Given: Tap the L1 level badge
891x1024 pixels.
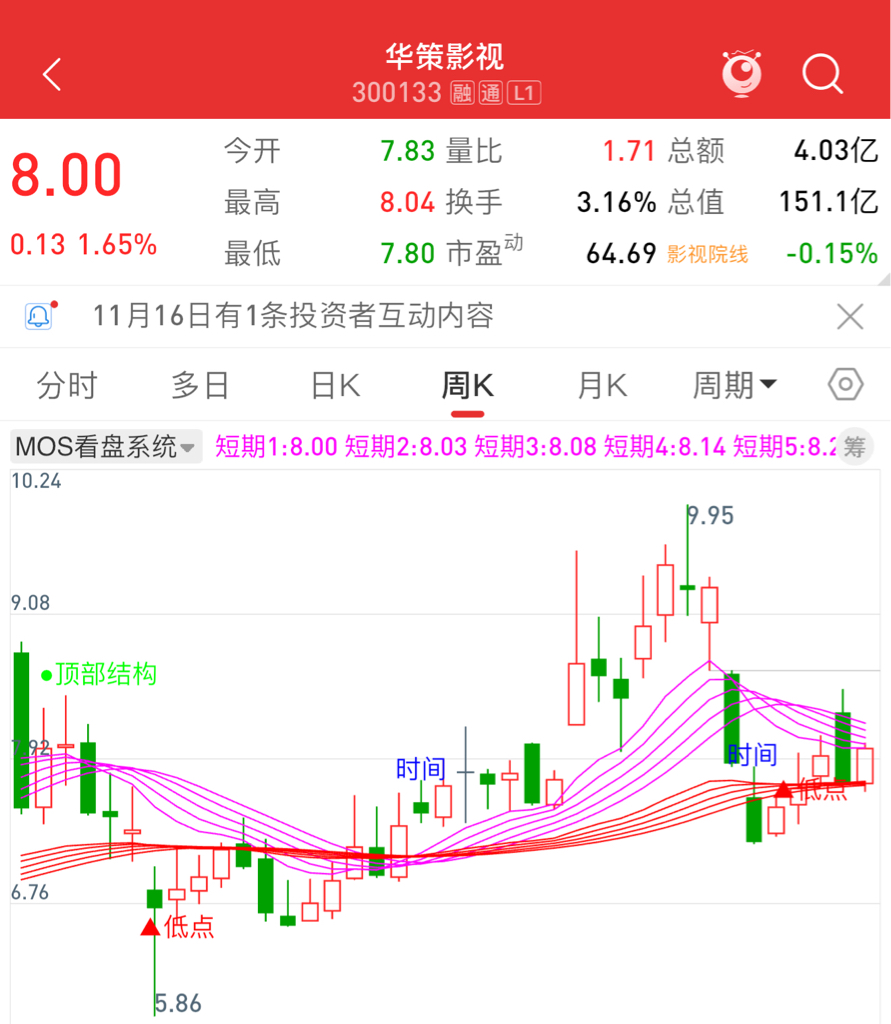Looking at the screenshot, I should click(x=524, y=93).
